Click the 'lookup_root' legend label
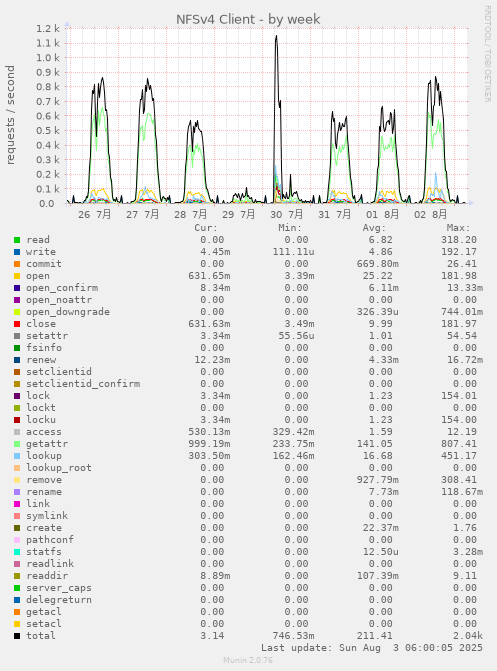 click(59, 468)
